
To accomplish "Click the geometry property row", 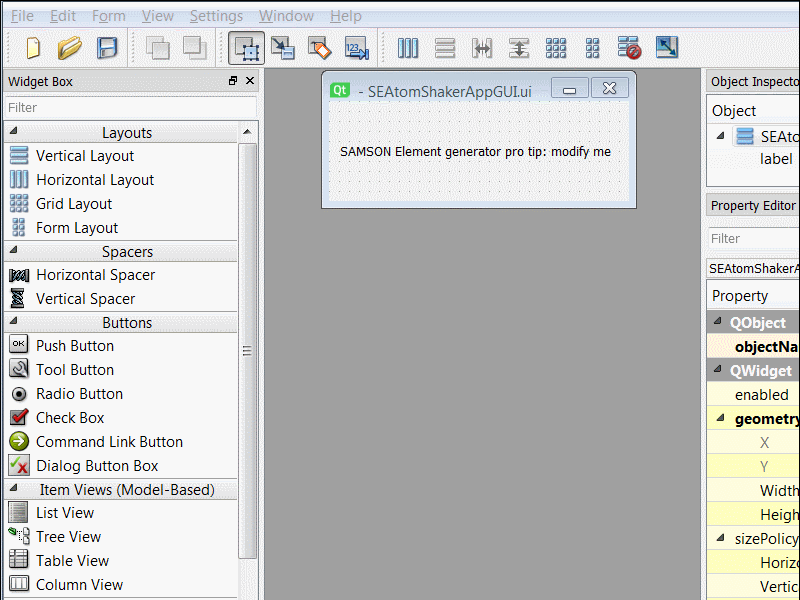I will 766,418.
